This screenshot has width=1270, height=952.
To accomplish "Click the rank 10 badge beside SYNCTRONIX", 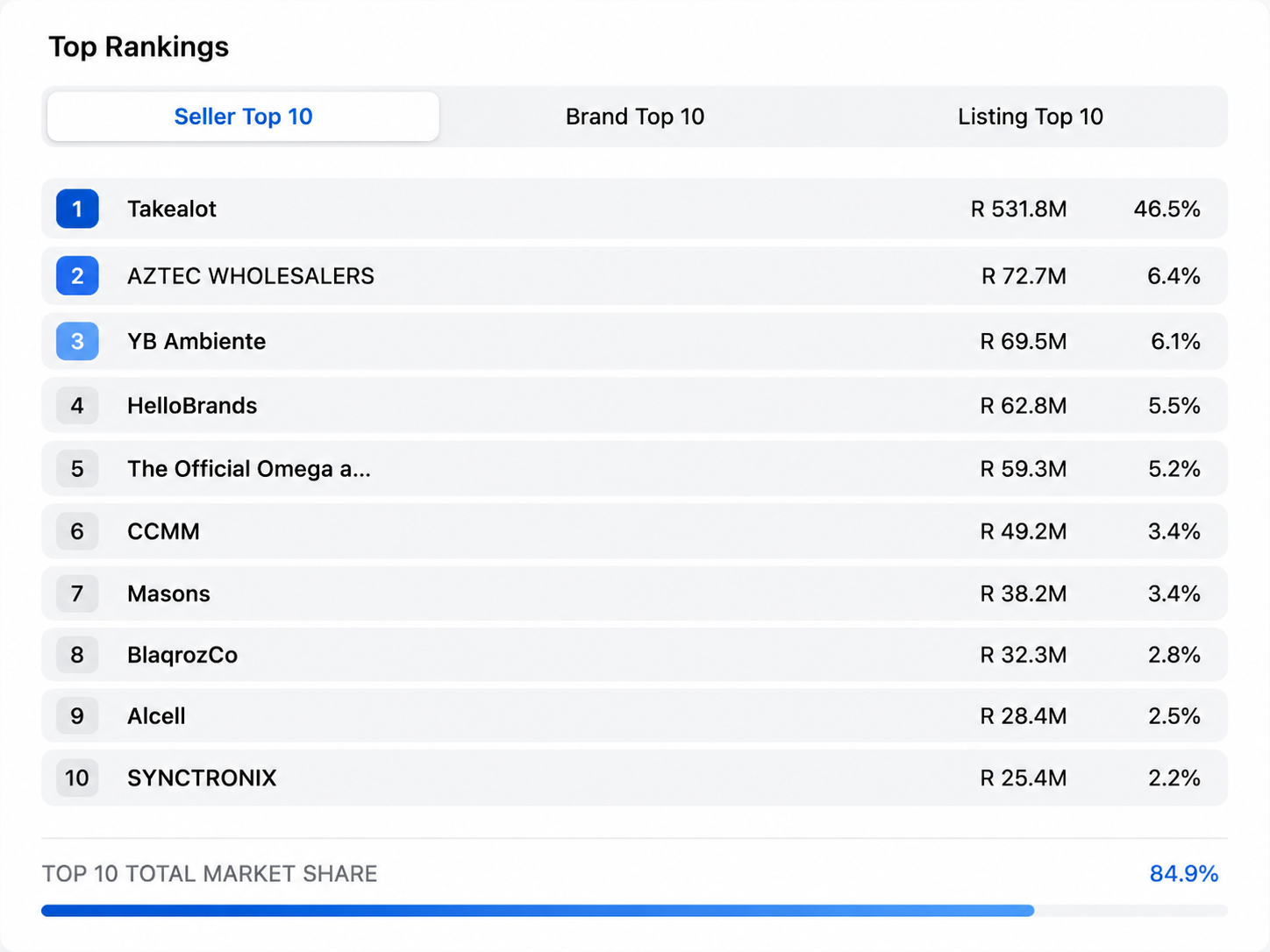I will click(x=77, y=778).
